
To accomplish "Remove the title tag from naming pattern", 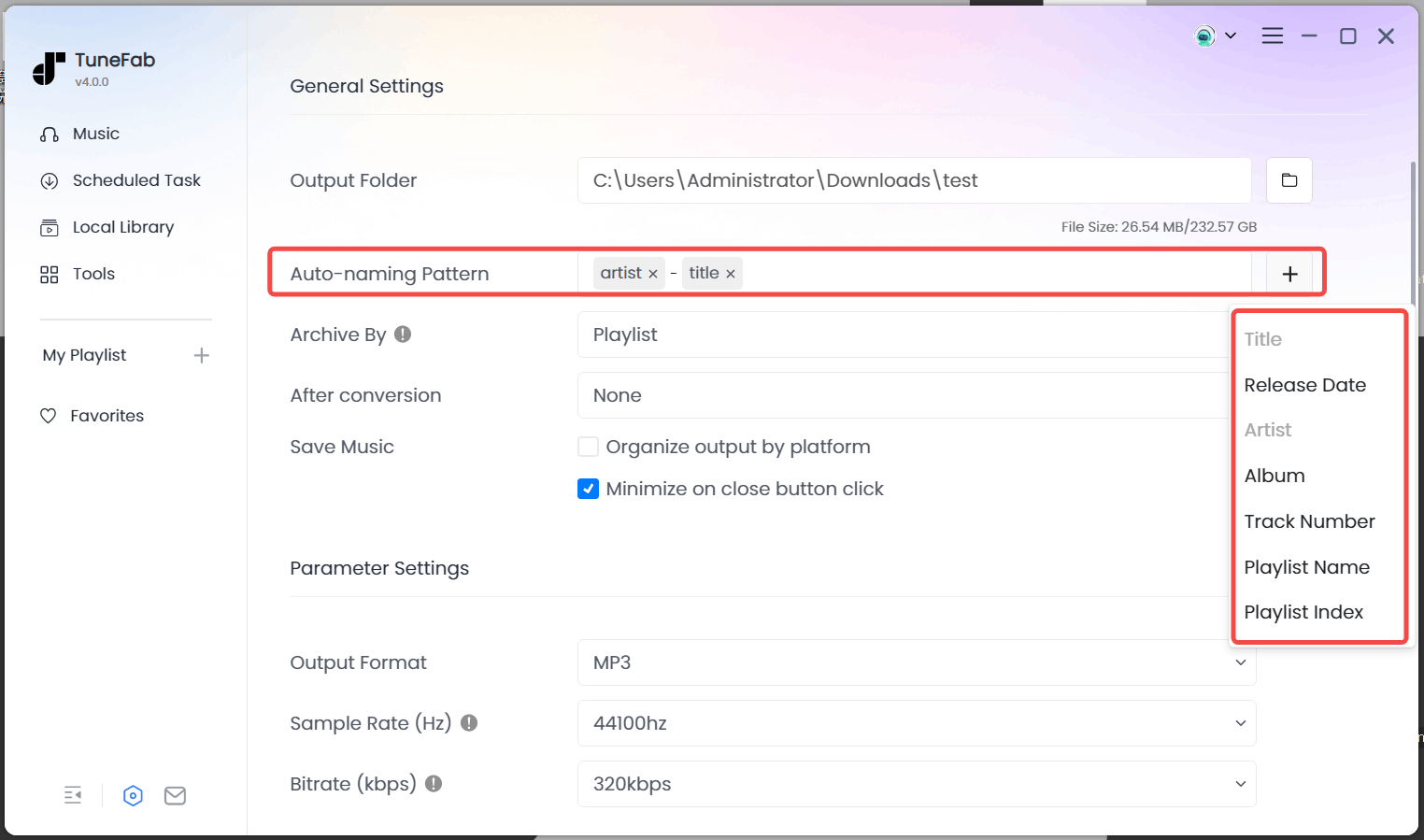I will [731, 274].
